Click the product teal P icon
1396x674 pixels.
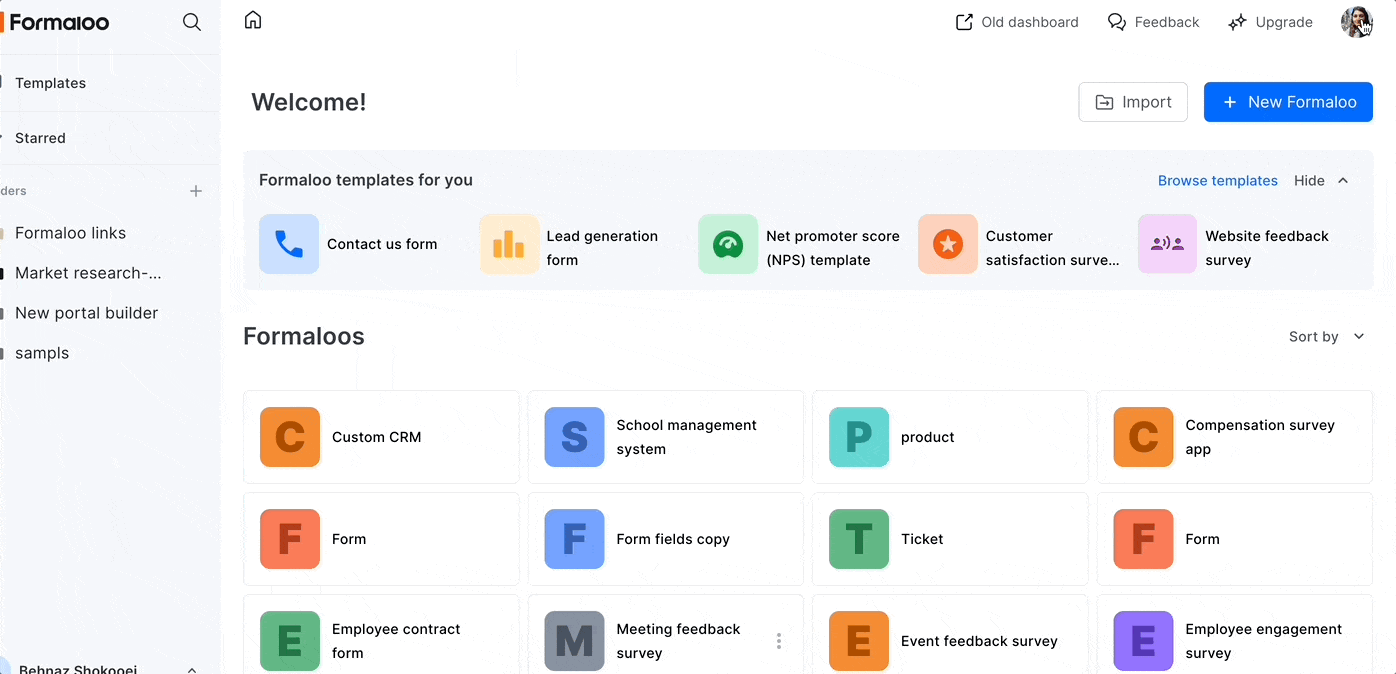pos(859,437)
